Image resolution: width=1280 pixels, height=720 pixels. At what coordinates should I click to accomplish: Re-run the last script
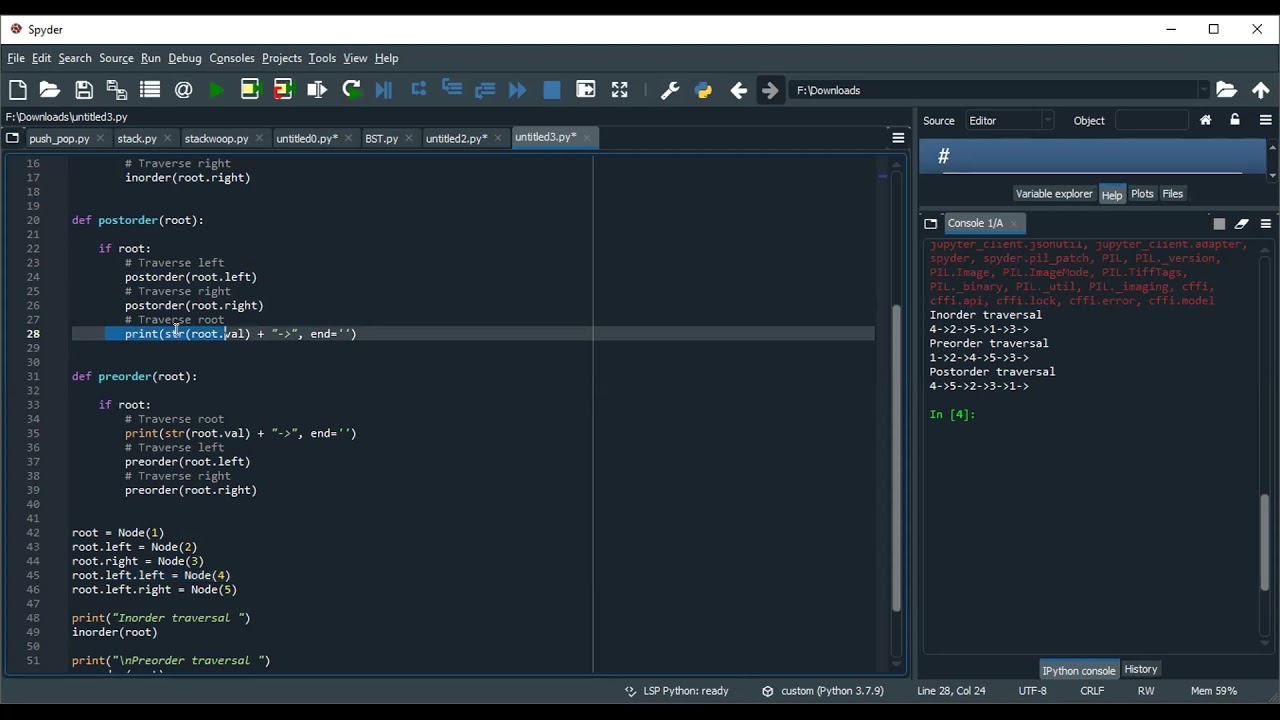coord(351,90)
